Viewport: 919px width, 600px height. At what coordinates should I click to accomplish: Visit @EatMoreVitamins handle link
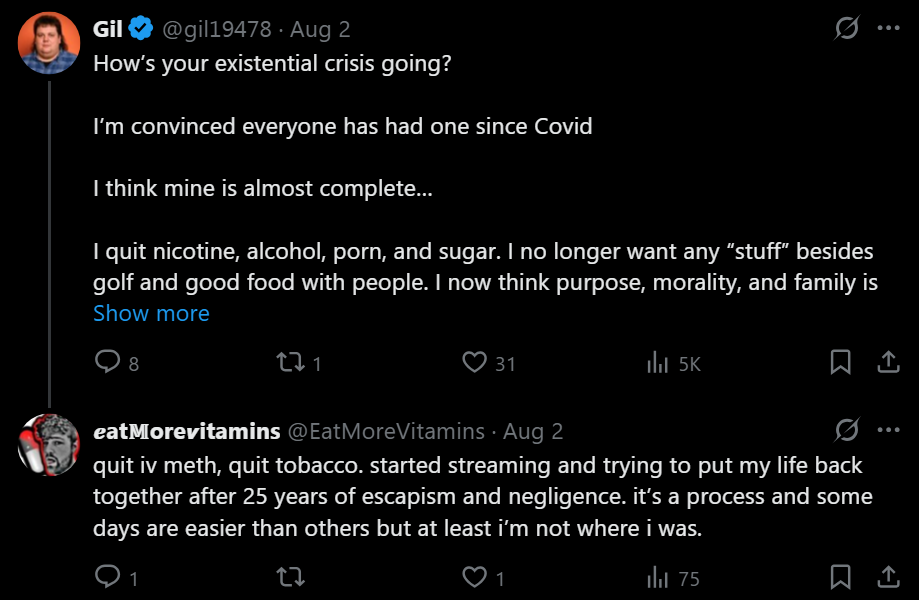386,432
